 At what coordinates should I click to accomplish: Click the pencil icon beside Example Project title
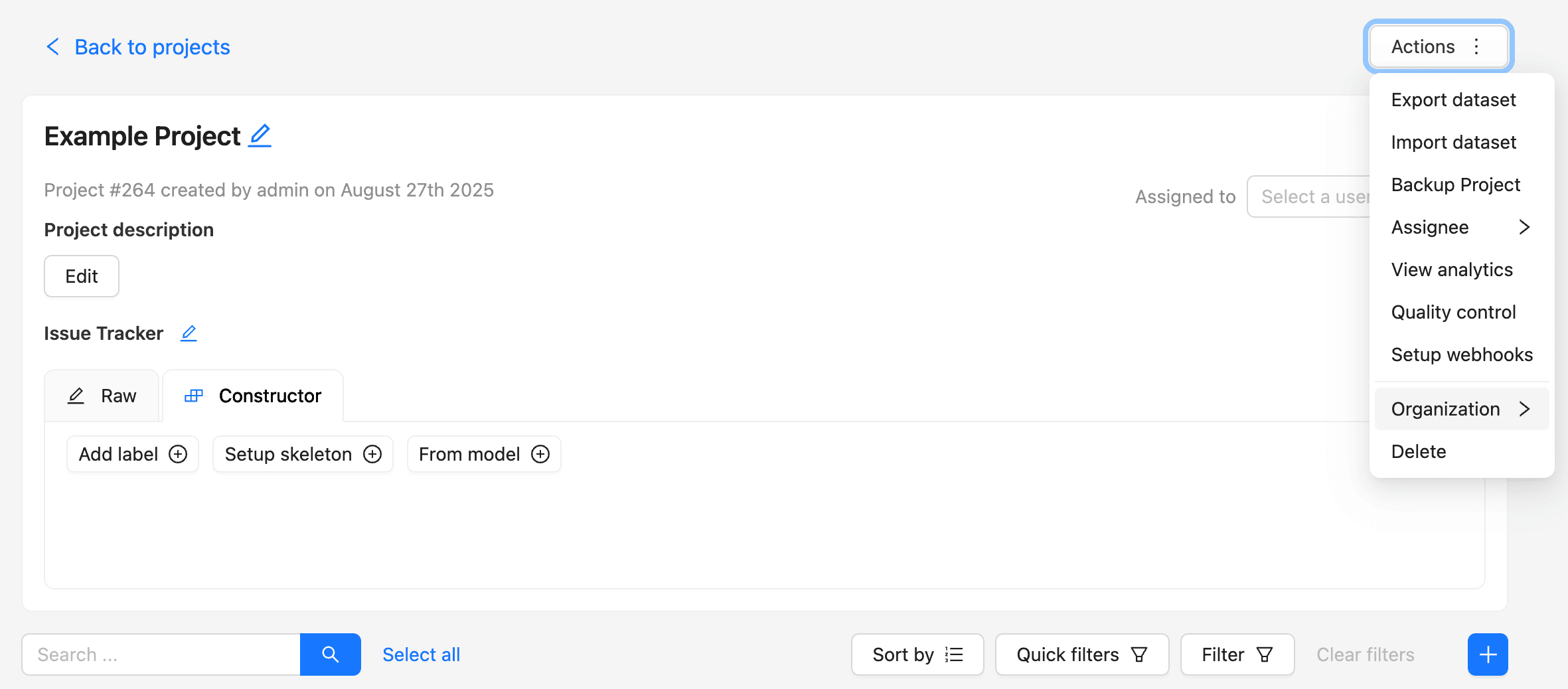260,136
